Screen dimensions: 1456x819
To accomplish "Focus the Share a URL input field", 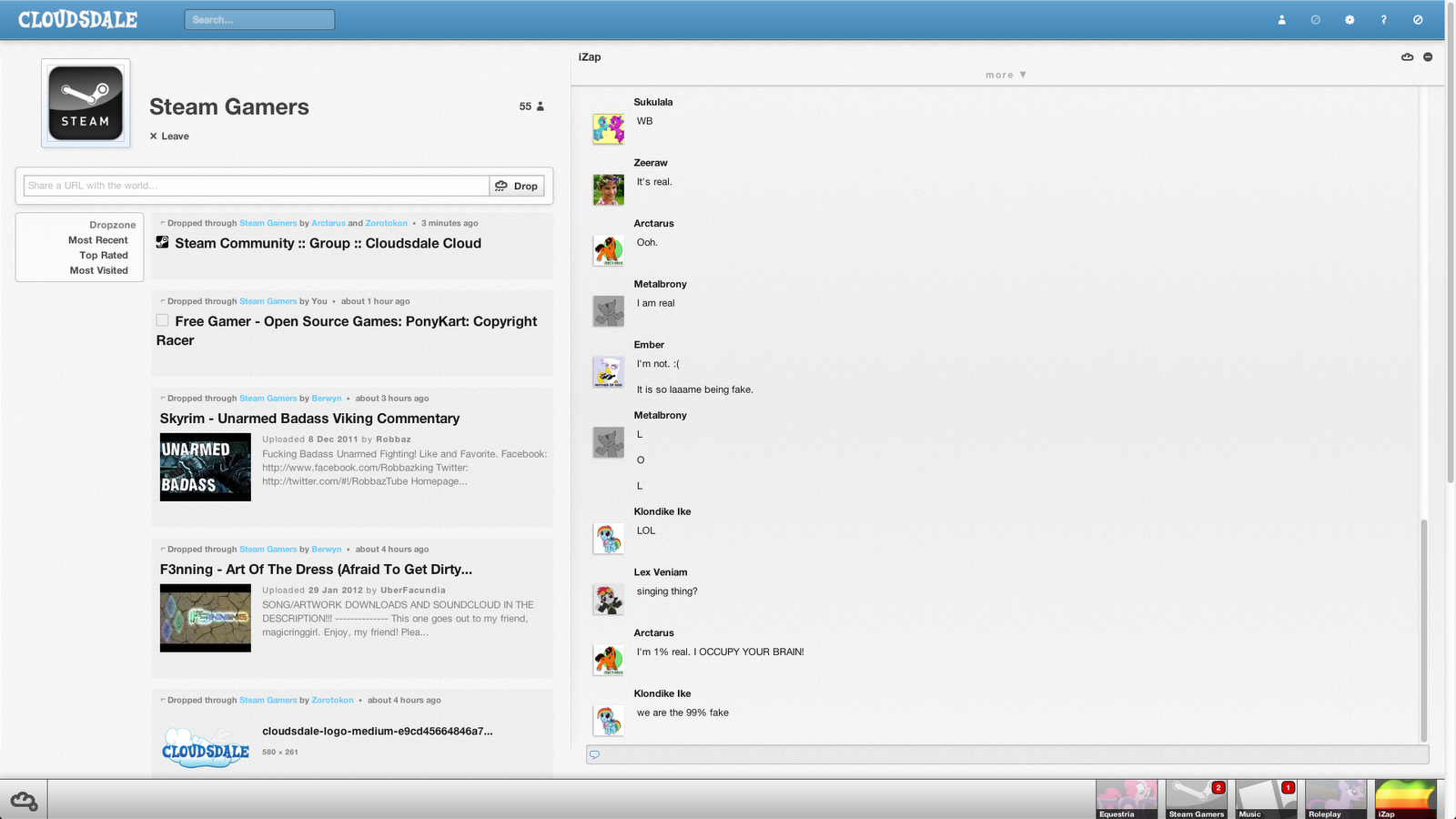I will (x=257, y=186).
